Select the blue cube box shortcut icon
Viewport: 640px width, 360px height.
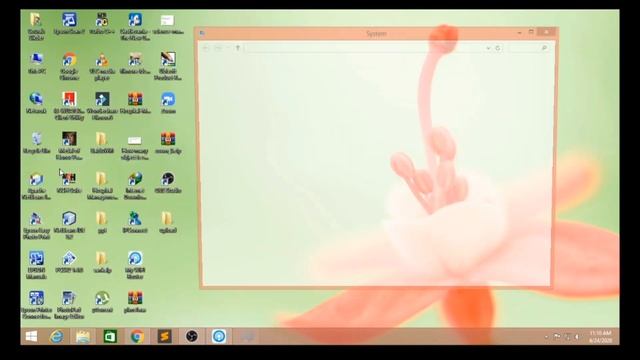tap(69, 225)
